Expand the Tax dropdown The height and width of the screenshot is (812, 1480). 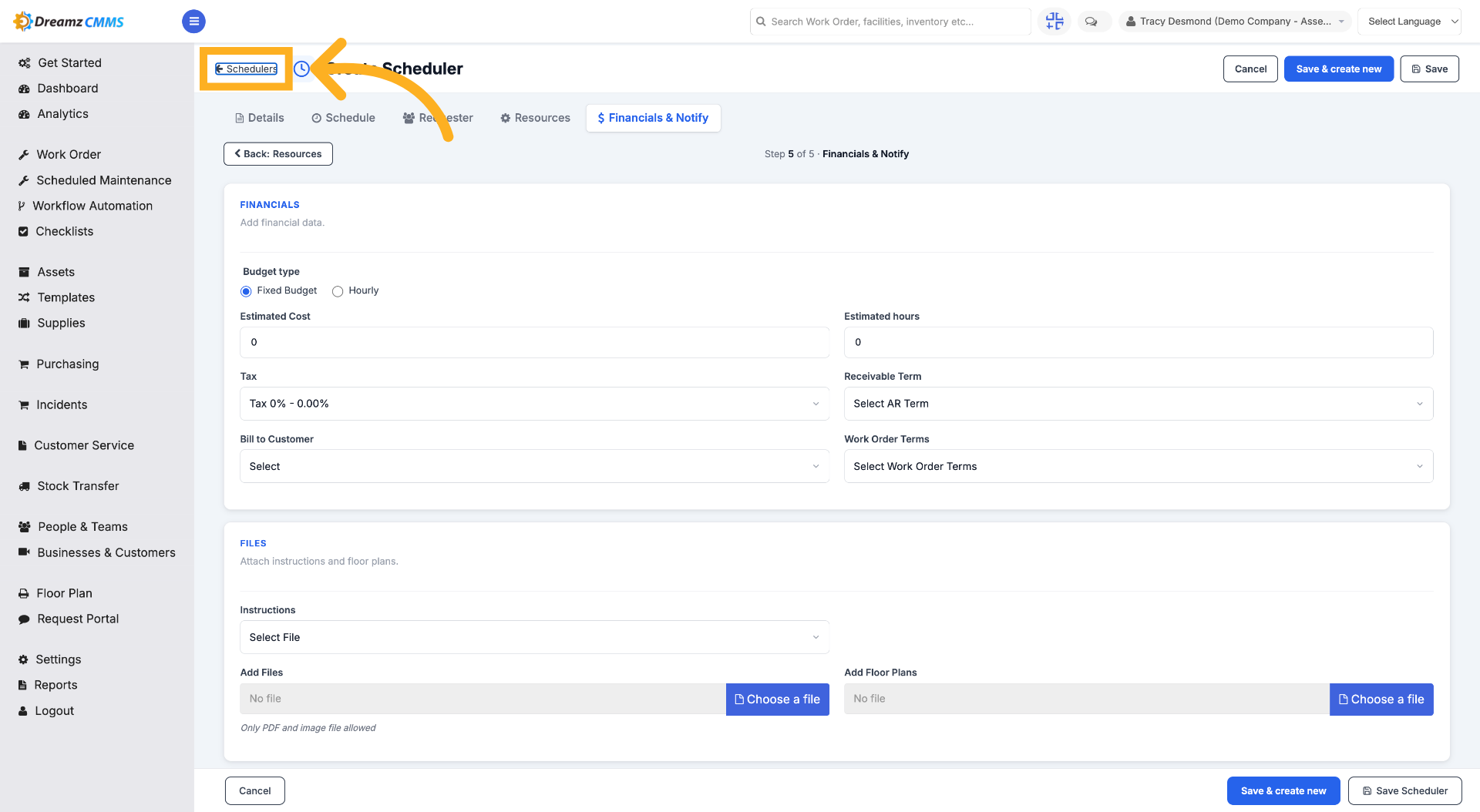pos(534,404)
